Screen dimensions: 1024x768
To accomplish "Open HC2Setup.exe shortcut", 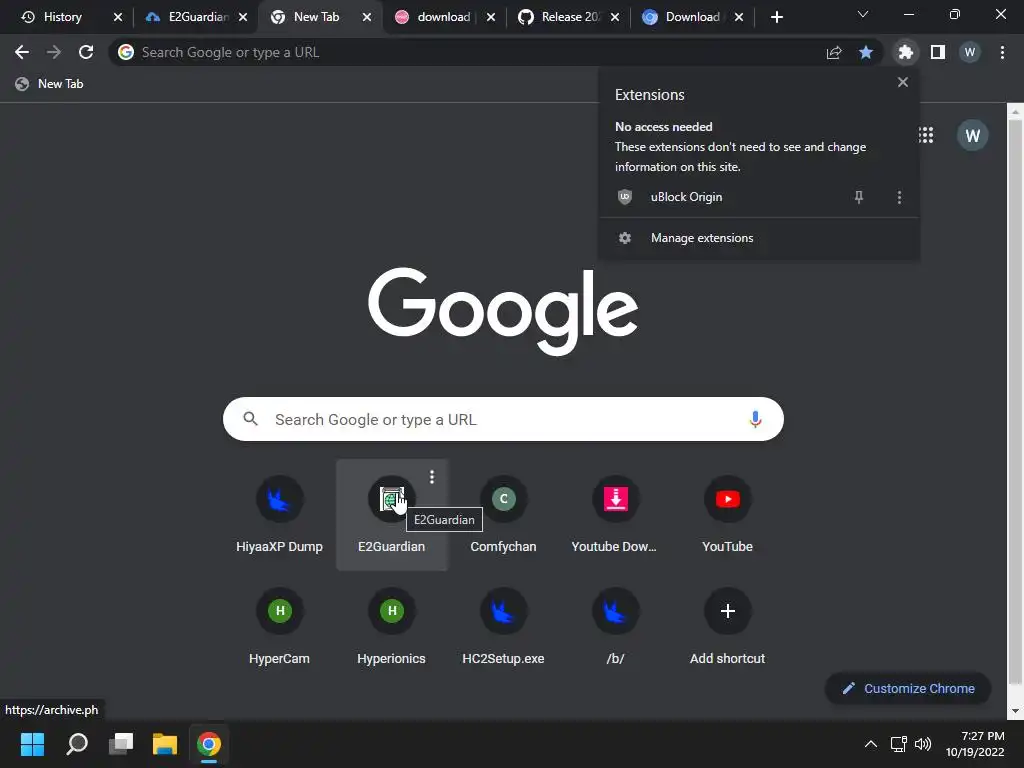I will tap(504, 627).
